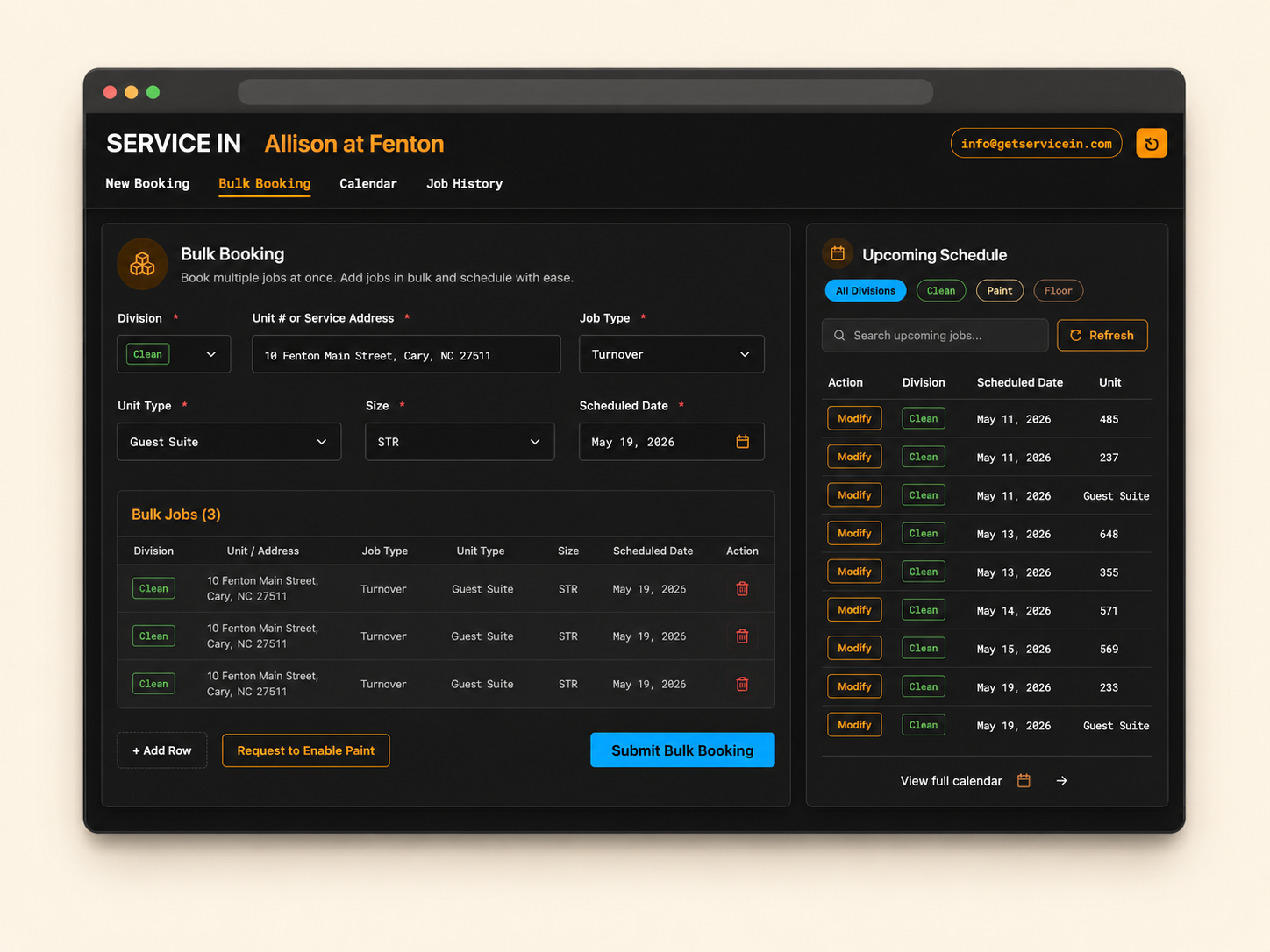Click the search magnifier icon in upcoming jobs
The width and height of the screenshot is (1270, 952).
tap(839, 336)
